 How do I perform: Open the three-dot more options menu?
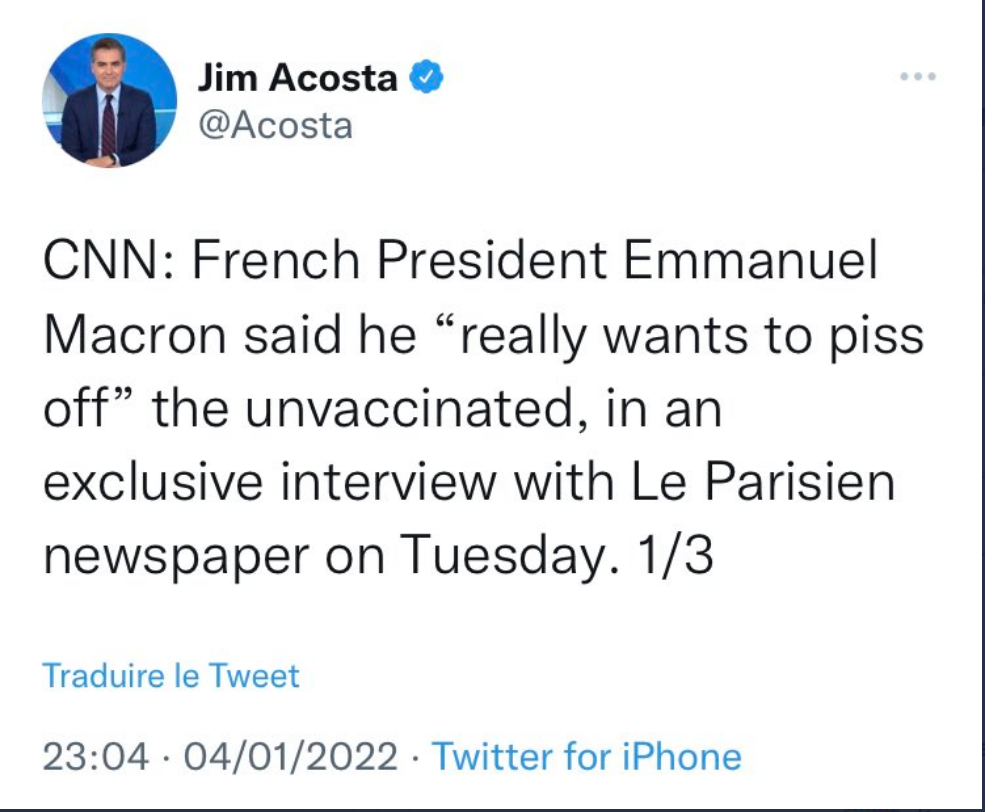[917, 77]
